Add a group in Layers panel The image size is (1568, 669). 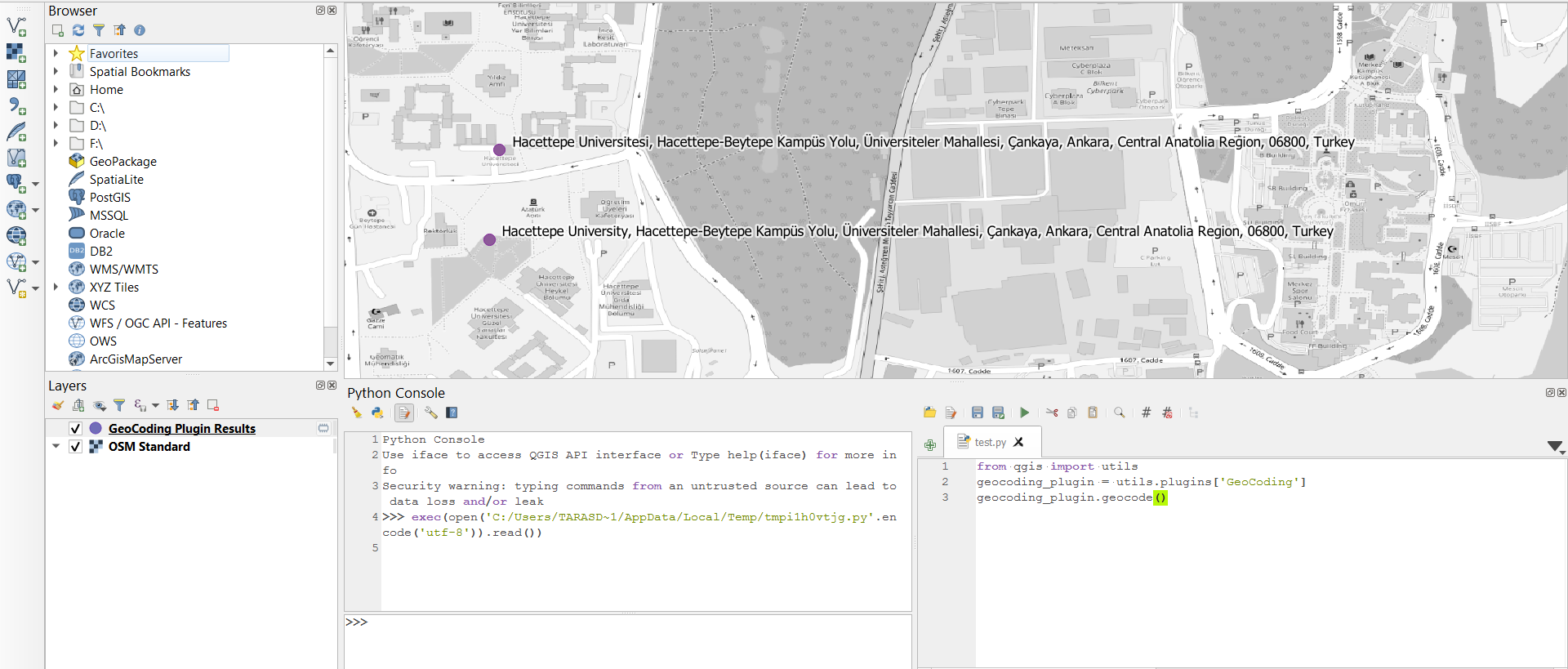(x=78, y=405)
